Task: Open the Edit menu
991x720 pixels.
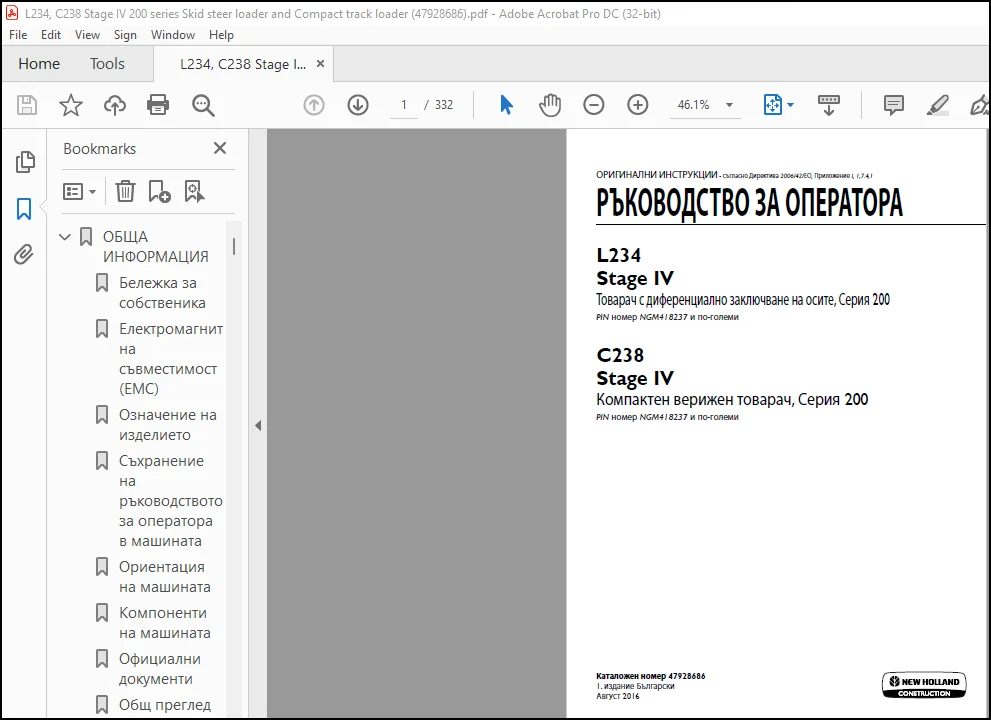Action: coord(51,35)
